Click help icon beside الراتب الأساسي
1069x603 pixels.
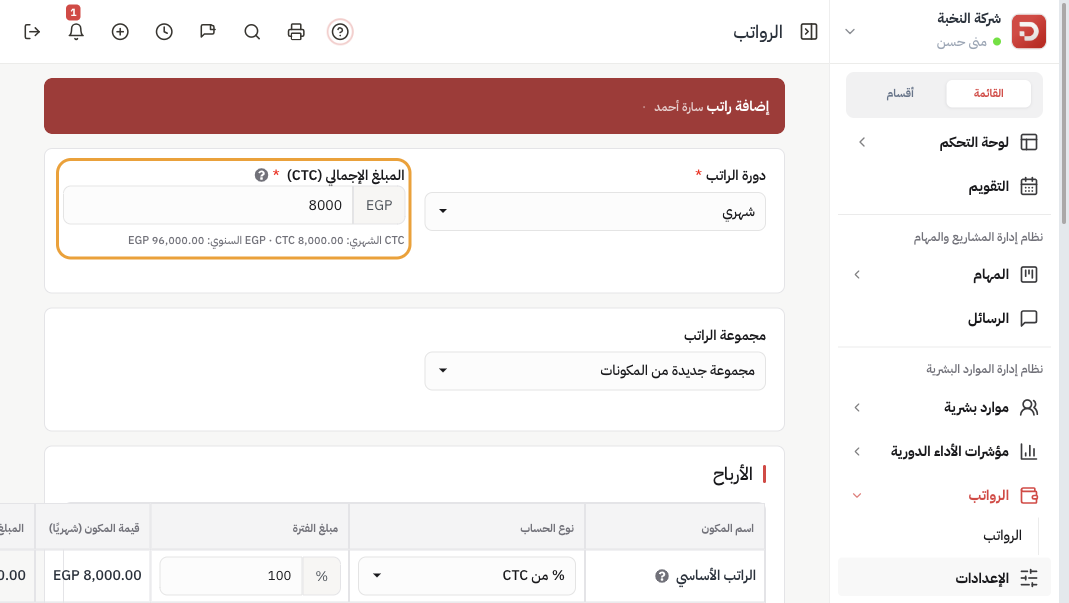661,576
